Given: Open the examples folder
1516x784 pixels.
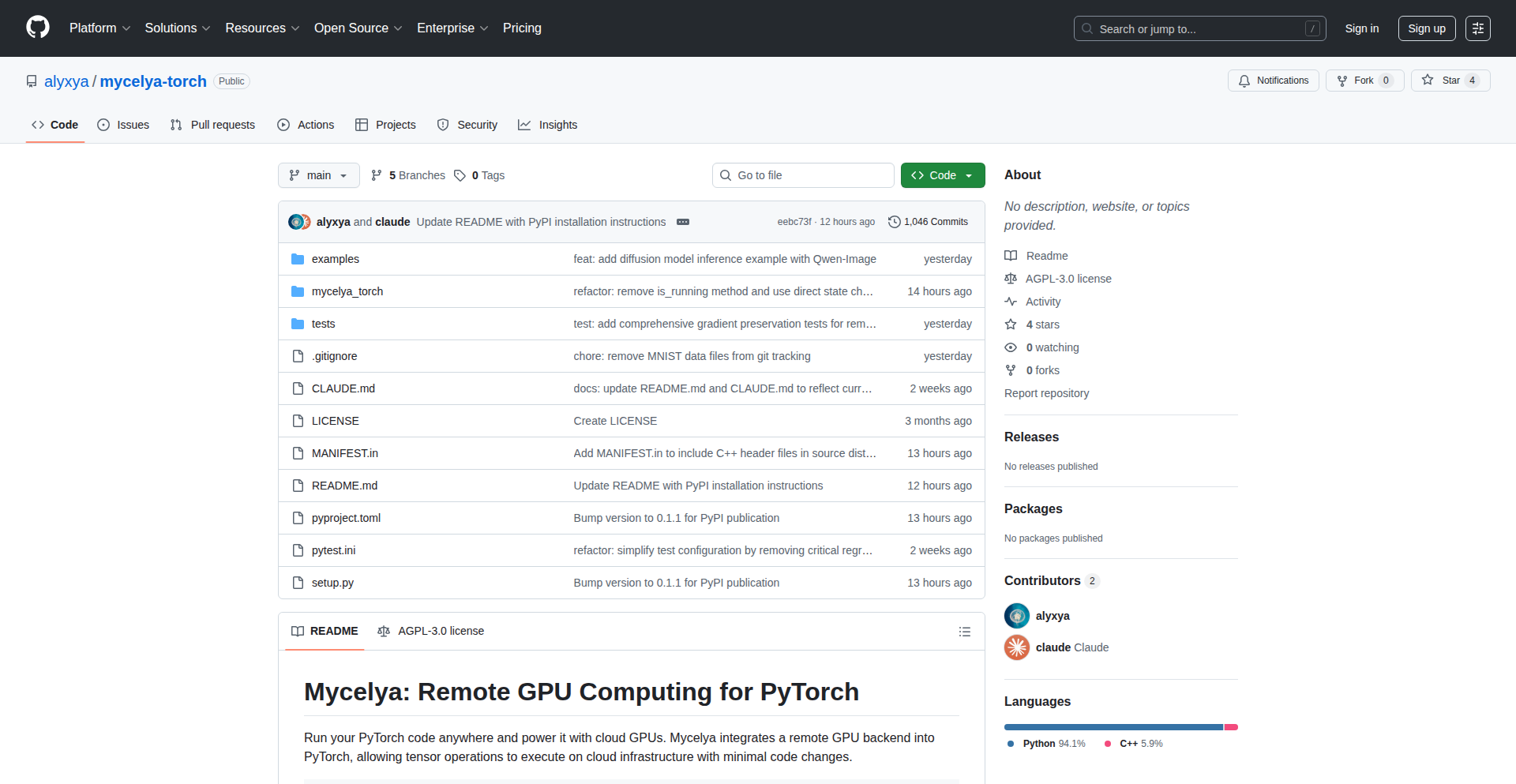Looking at the screenshot, I should tap(335, 259).
